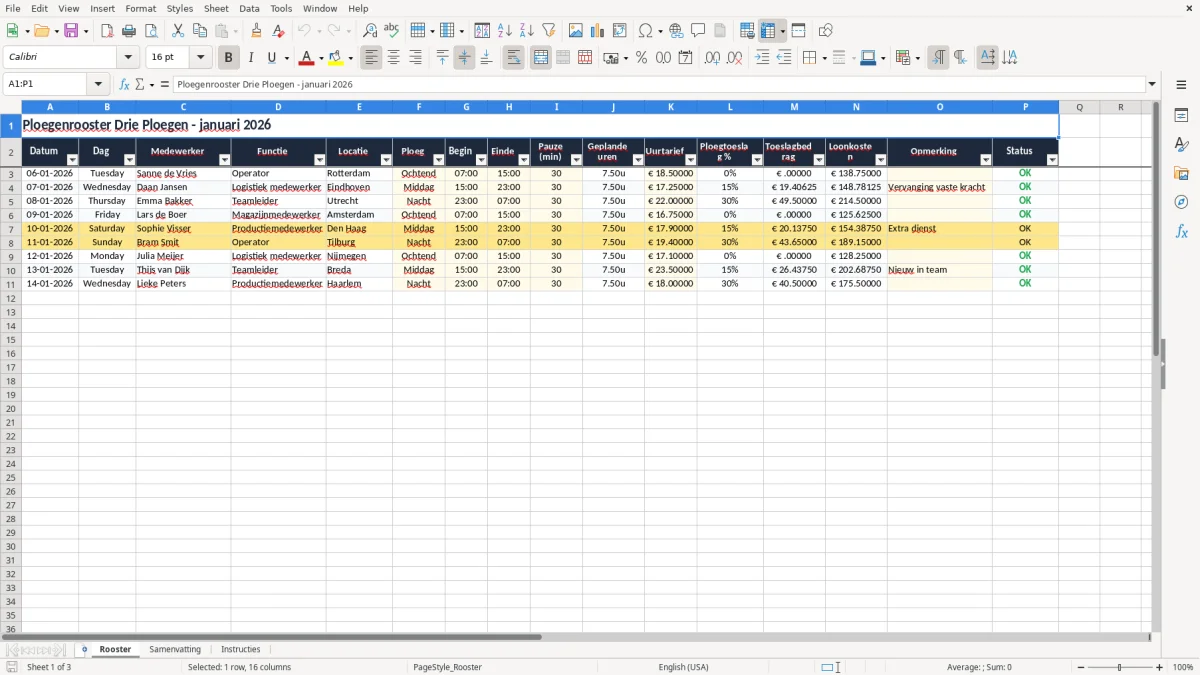This screenshot has width=1200, height=675.
Task: Switch to Samenvatting sheet tab
Action: click(175, 649)
